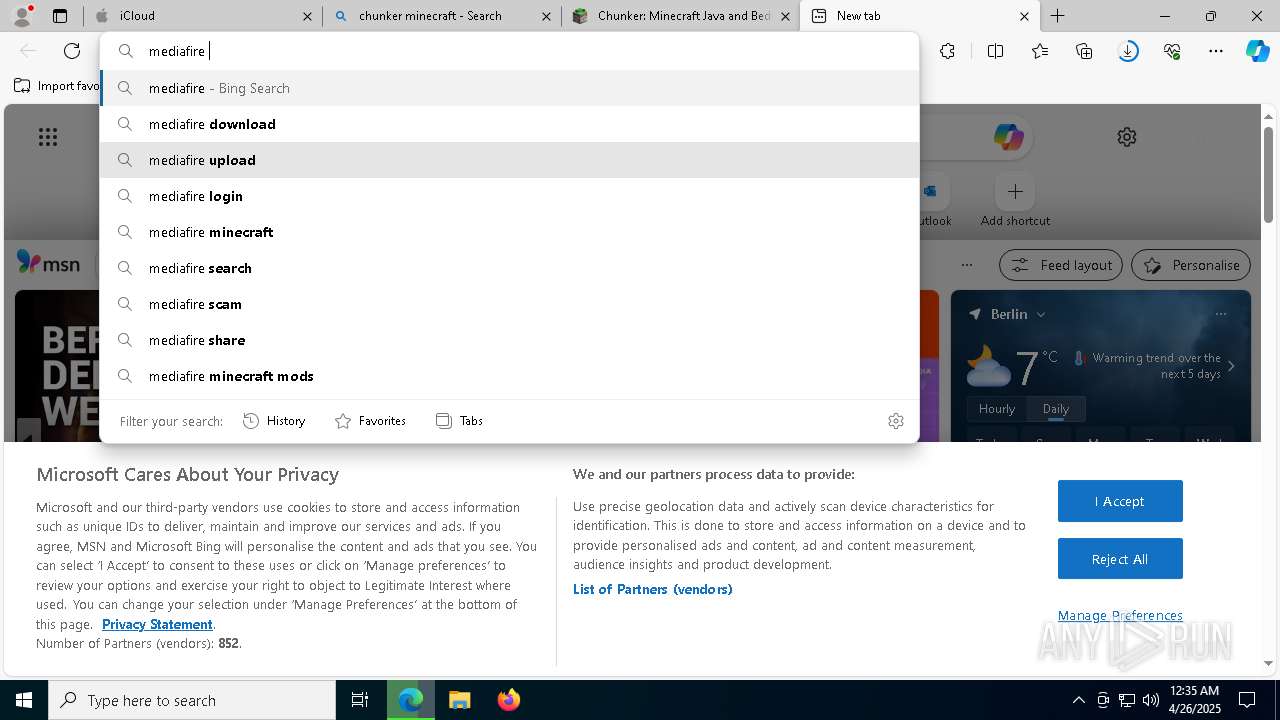Image resolution: width=1280 pixels, height=720 pixels.
Task: Click the I Accept cookies button
Action: click(1120, 501)
